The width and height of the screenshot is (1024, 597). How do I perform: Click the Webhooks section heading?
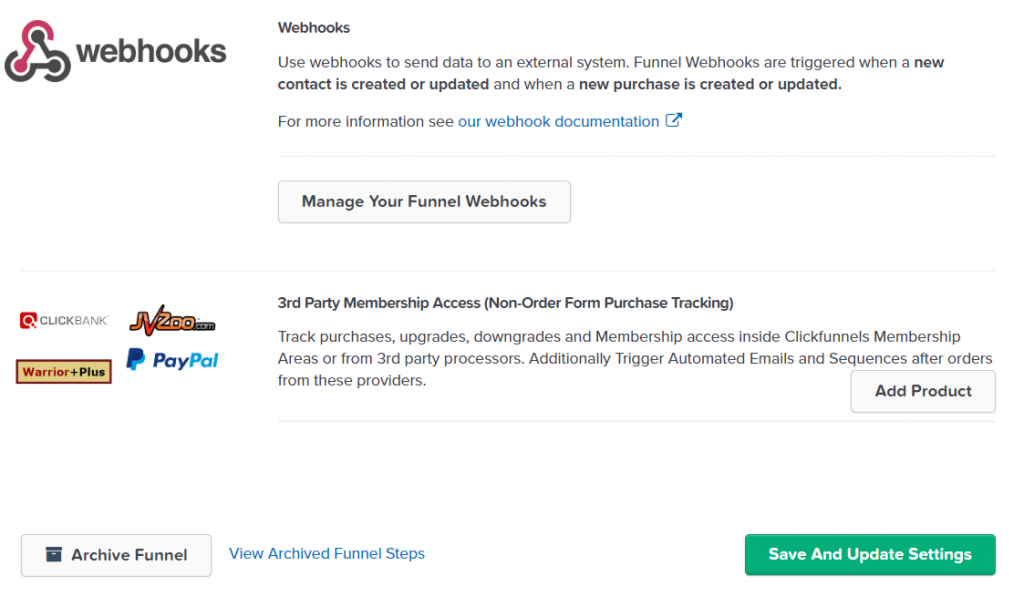tap(313, 27)
